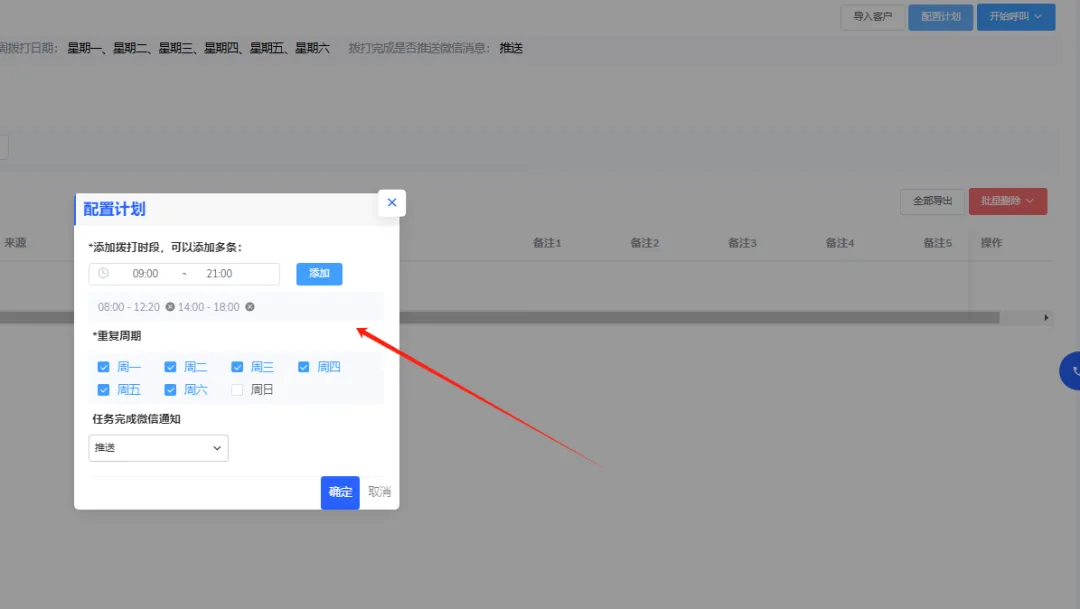The image size is (1080, 609).
Task: Click the 配置计划 toolbar button
Action: pyautogui.click(x=940, y=17)
